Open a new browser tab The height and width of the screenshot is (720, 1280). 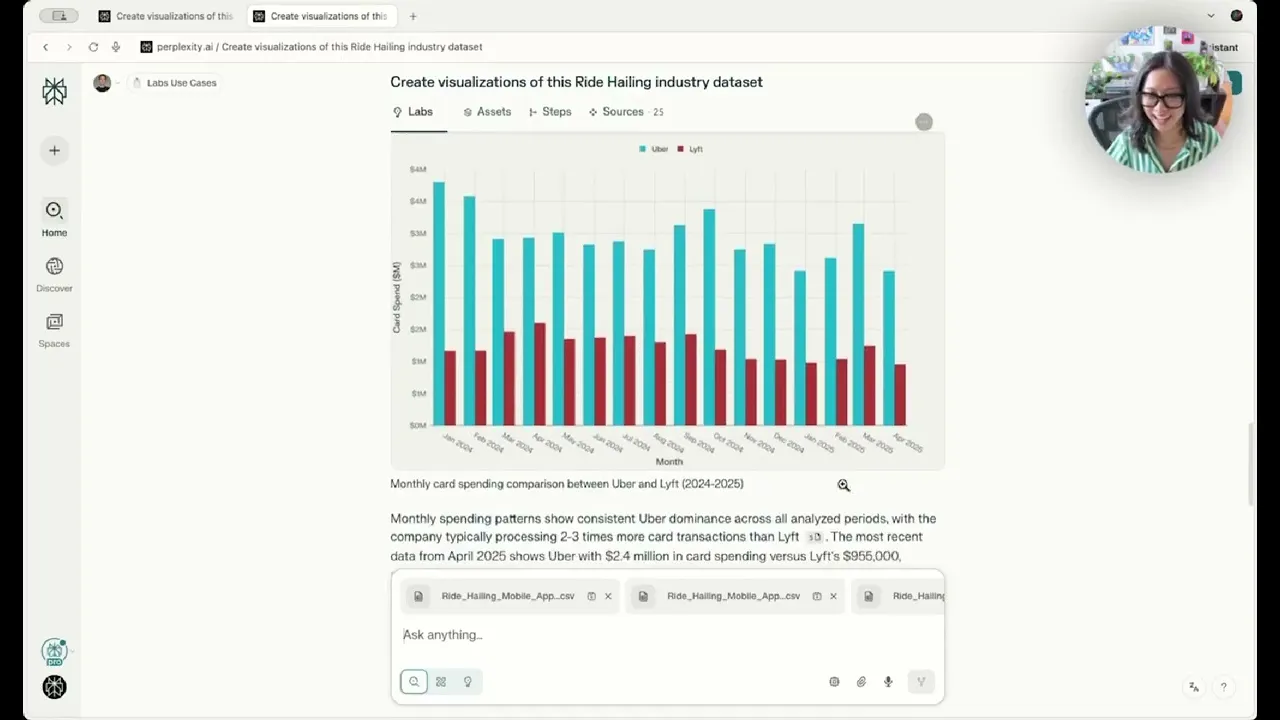tap(413, 16)
